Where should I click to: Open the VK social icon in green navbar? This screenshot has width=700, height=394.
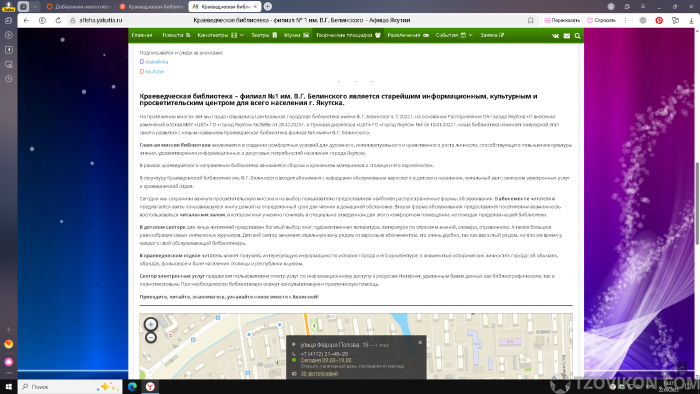[x=555, y=36]
